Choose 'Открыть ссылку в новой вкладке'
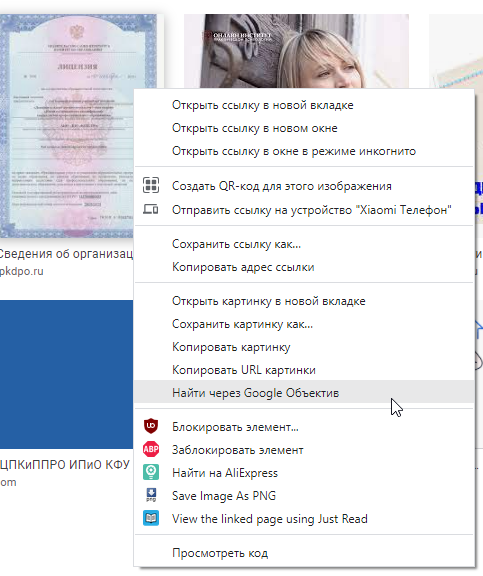This screenshot has width=483, height=576. click(x=305, y=105)
